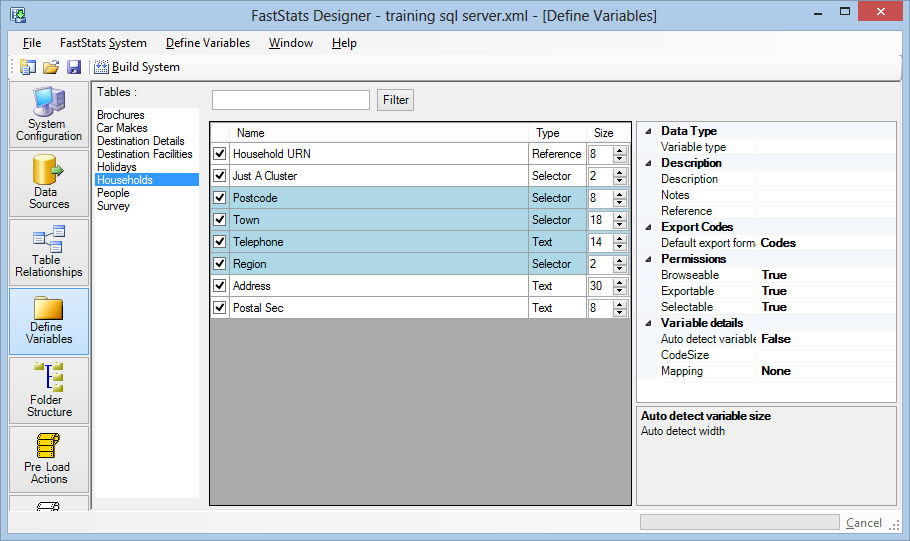Click the Telephone size spinner
The height and width of the screenshot is (541, 910).
620,242
